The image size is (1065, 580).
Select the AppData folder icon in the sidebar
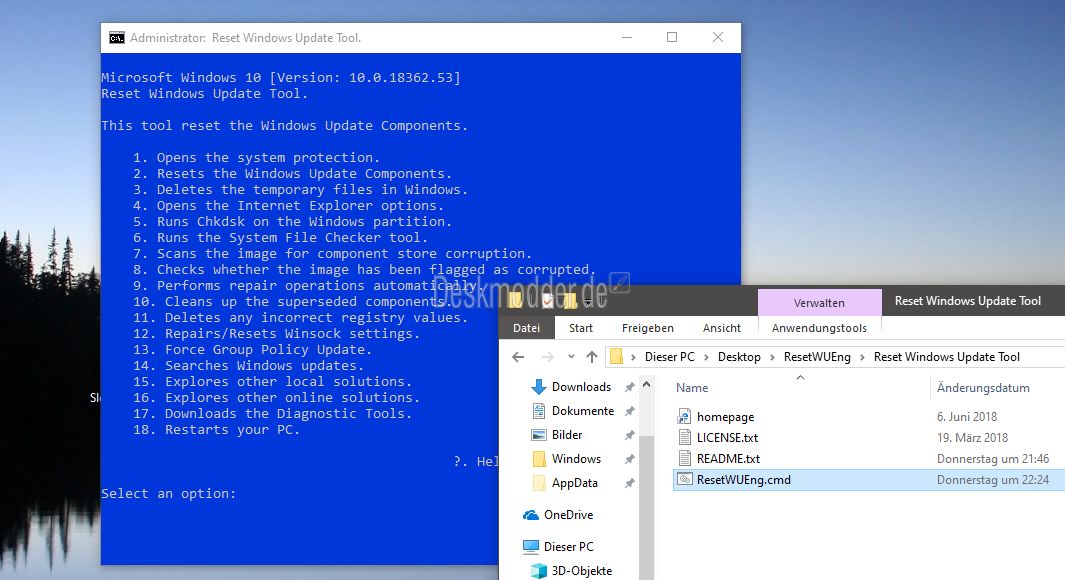539,483
